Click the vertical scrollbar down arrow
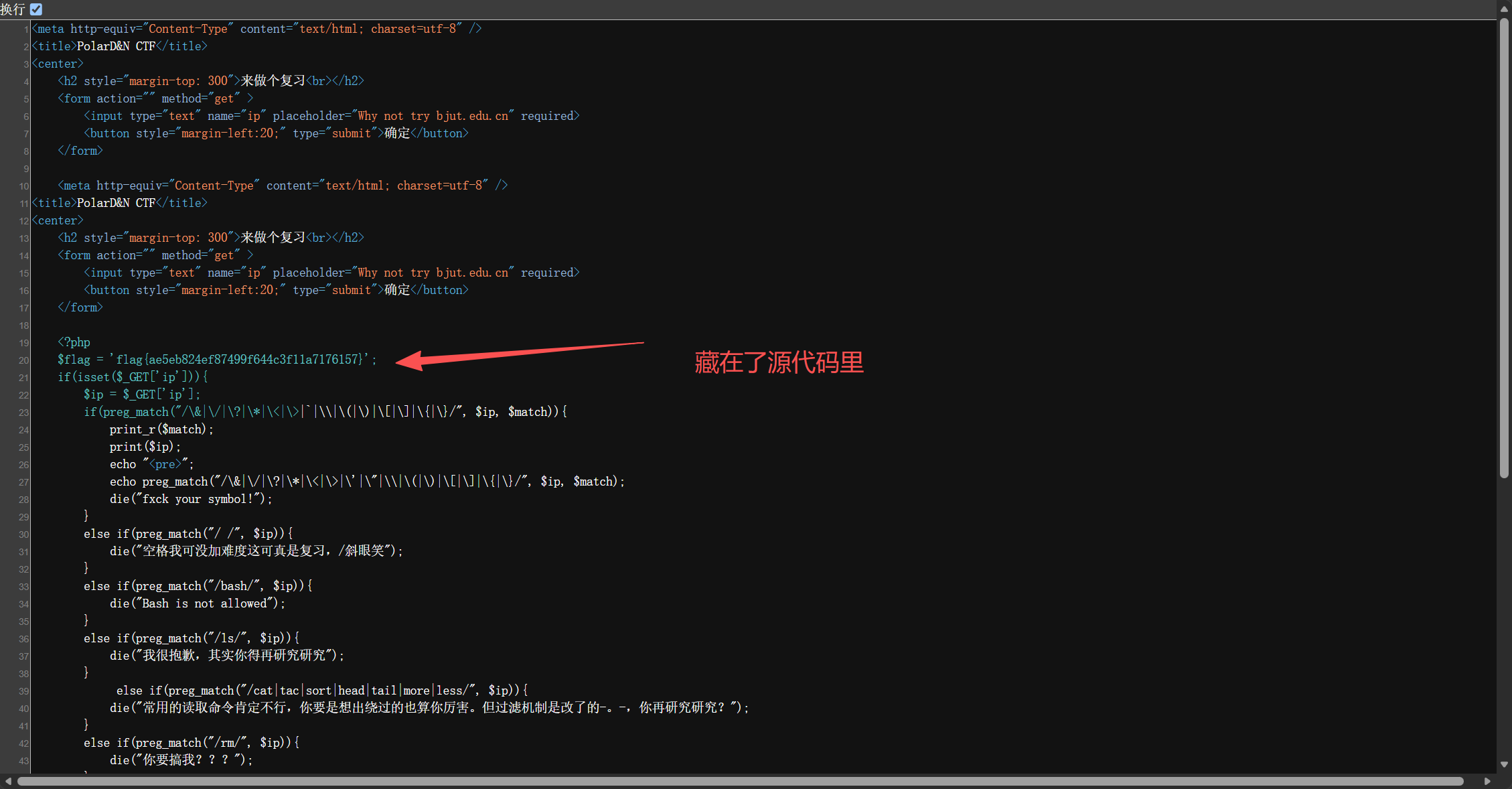Screen dimensions: 1512x789 pos(1504,764)
